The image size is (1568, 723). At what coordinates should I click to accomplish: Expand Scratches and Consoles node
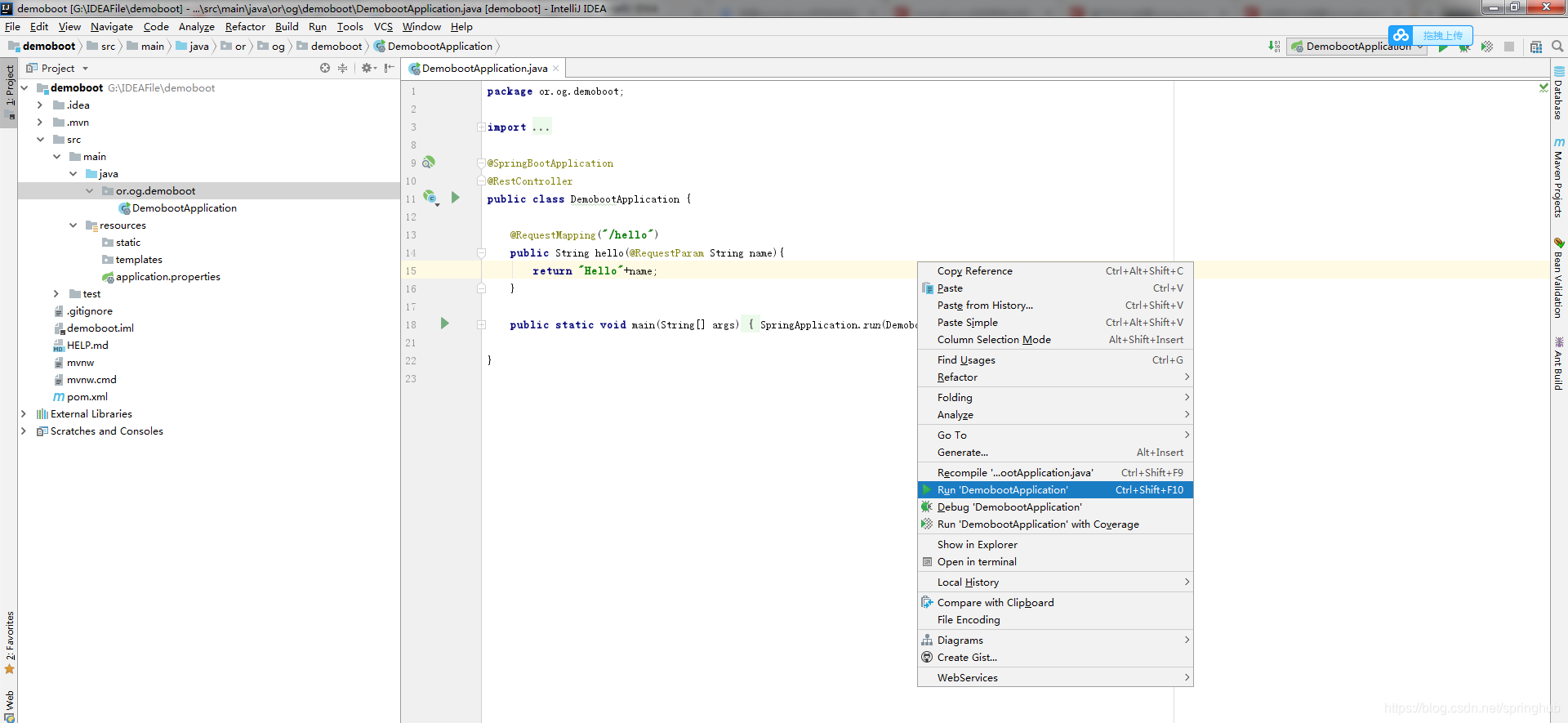pyautogui.click(x=24, y=431)
